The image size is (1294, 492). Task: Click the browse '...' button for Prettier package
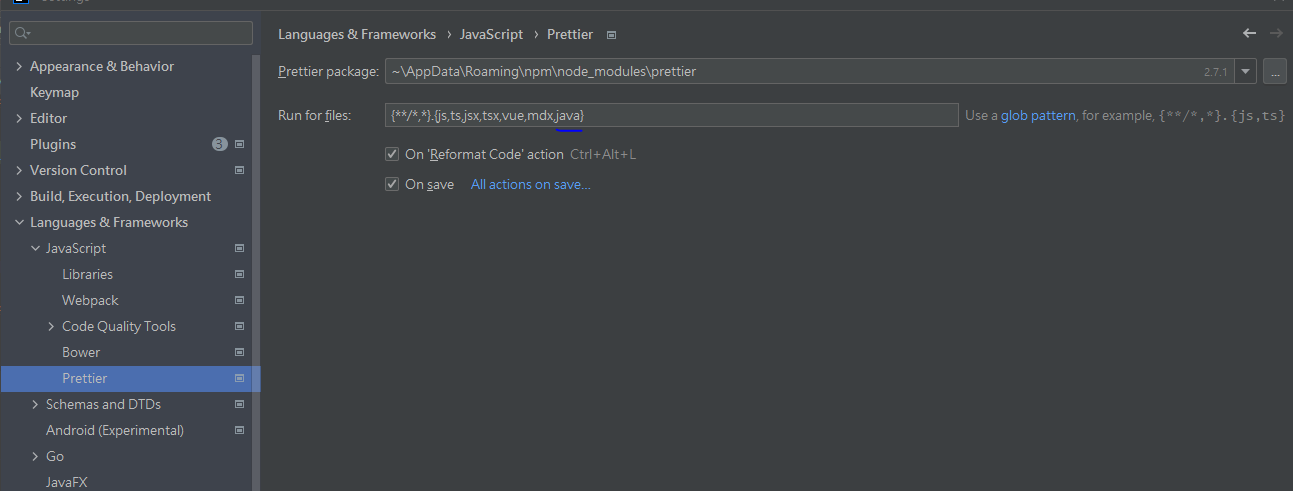[x=1275, y=72]
